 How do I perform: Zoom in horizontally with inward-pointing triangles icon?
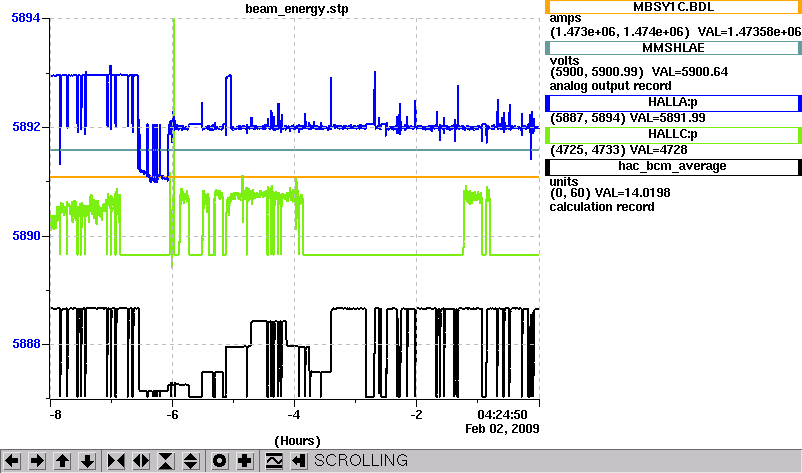coord(116,461)
